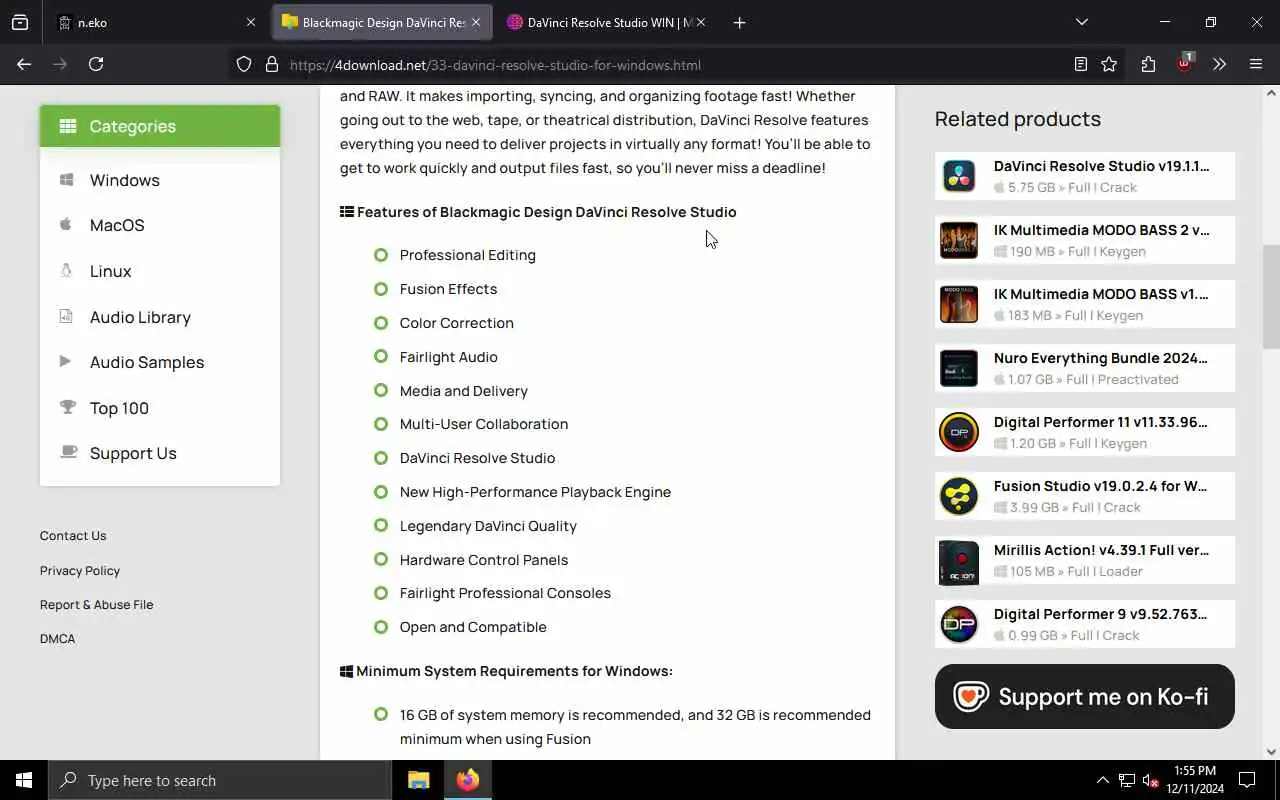Click the Fairlight Audio feature text

[x=448, y=357]
